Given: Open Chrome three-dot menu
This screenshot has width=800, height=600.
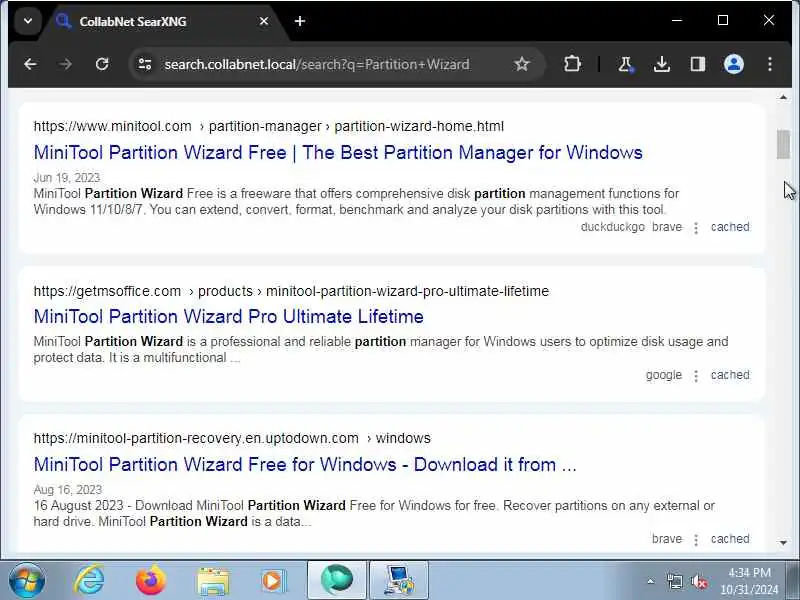Looking at the screenshot, I should [770, 64].
